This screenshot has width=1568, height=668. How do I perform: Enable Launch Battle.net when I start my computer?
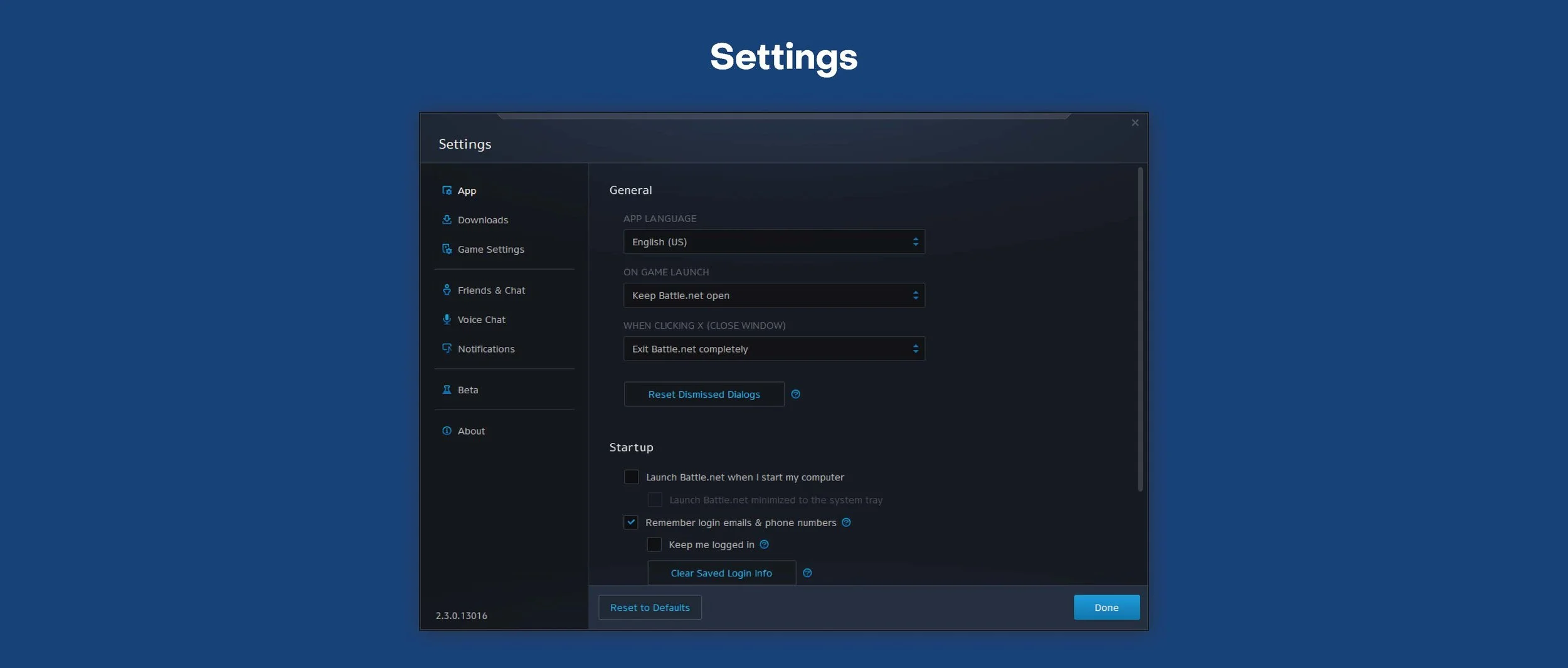(631, 477)
